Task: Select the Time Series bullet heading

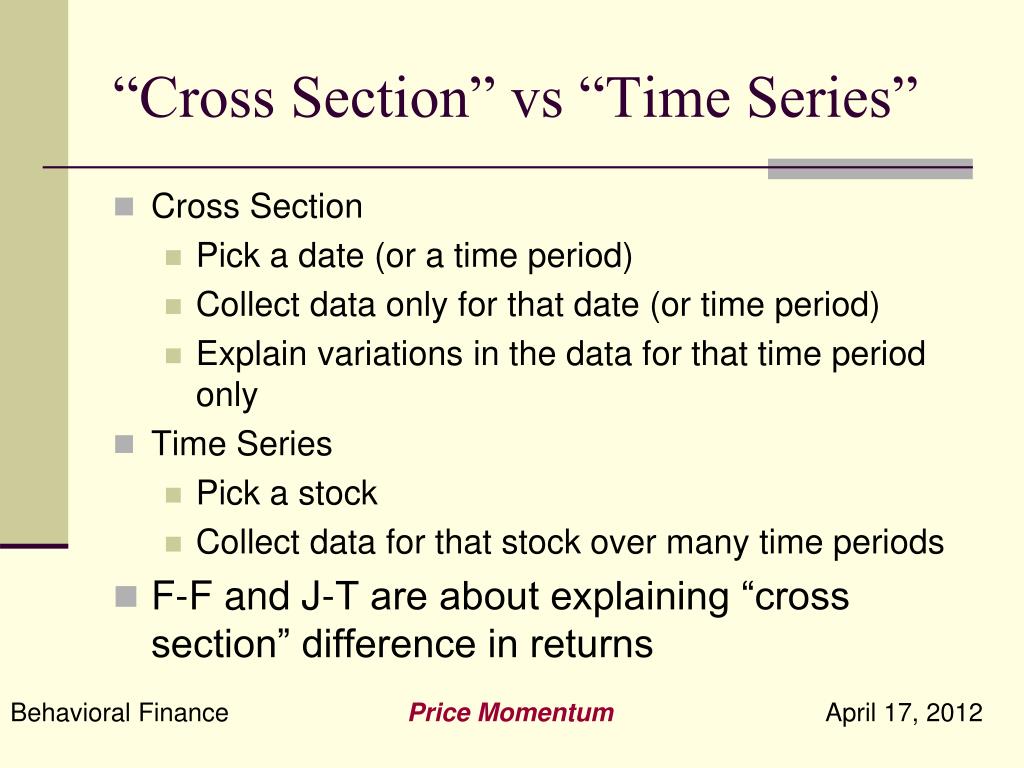Action: pyautogui.click(x=242, y=444)
